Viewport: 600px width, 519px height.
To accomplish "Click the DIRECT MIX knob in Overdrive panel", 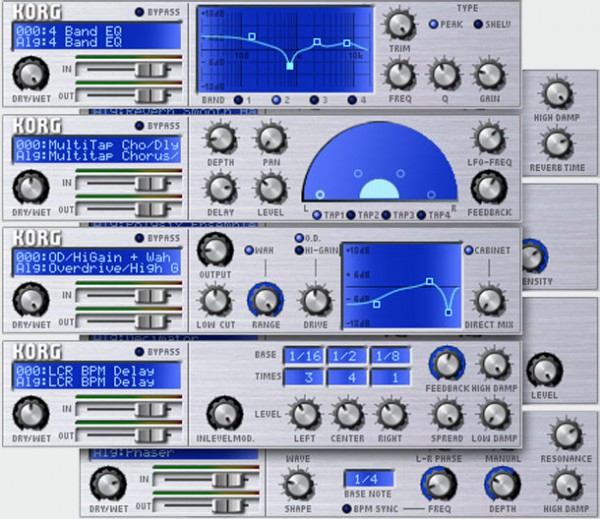I will click(489, 301).
